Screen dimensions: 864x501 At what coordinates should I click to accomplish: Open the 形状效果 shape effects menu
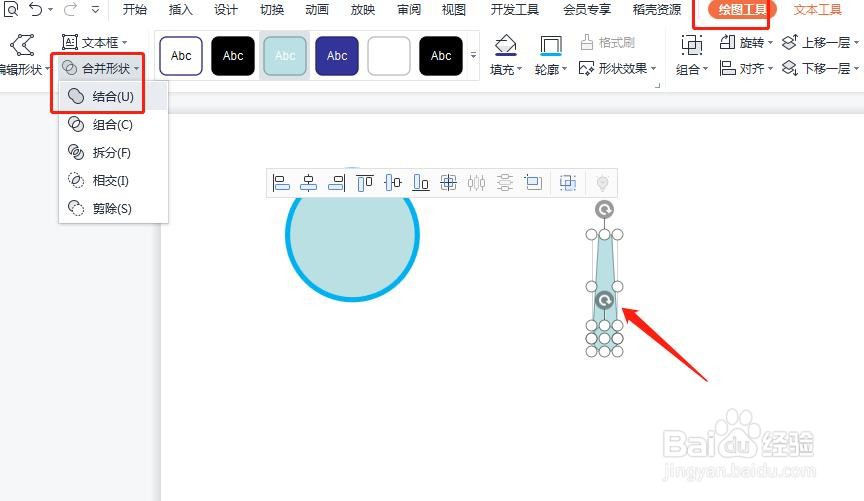click(617, 68)
